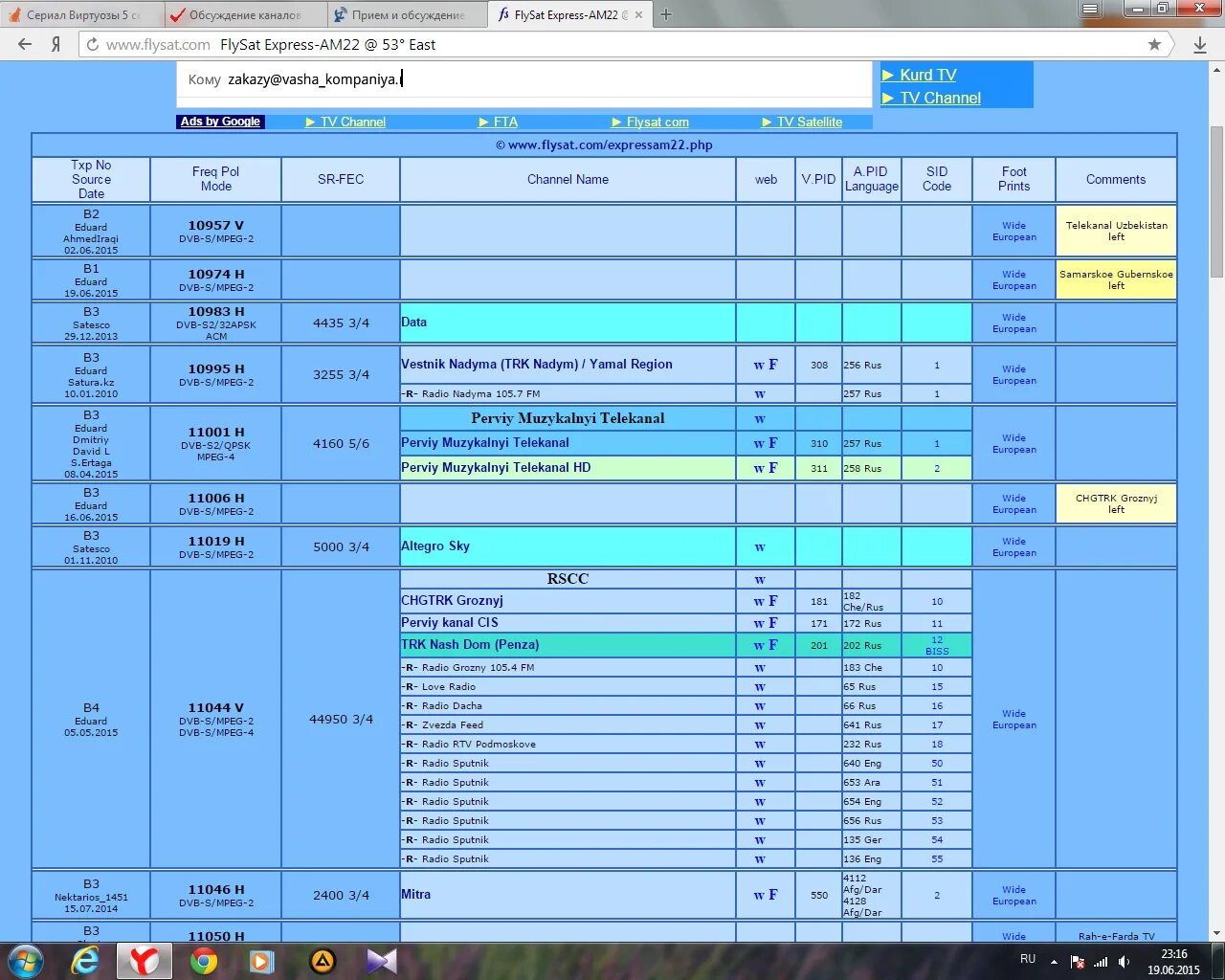
Task: Click the w icon for Radio Nadyma 105.7 FM
Action: click(x=760, y=394)
